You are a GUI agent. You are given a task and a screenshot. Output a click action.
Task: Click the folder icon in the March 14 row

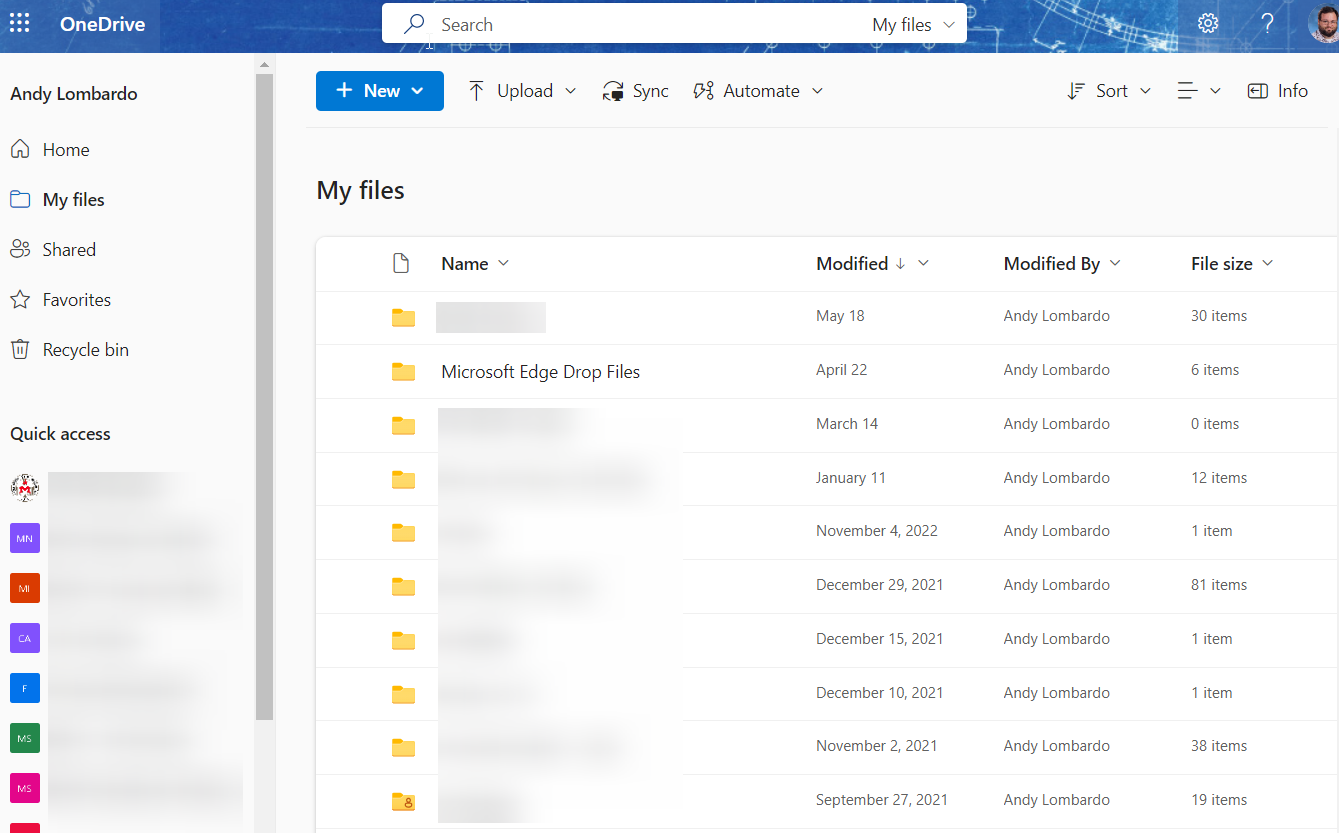(403, 426)
